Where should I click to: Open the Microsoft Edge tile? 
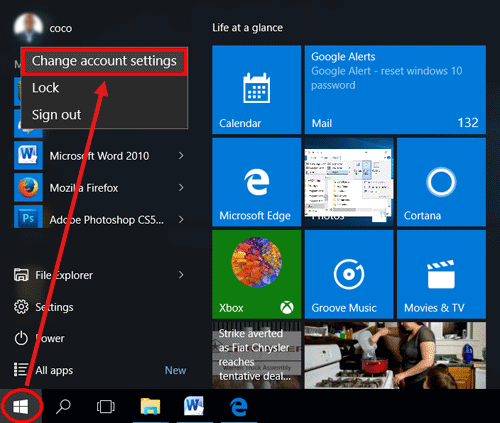point(256,182)
